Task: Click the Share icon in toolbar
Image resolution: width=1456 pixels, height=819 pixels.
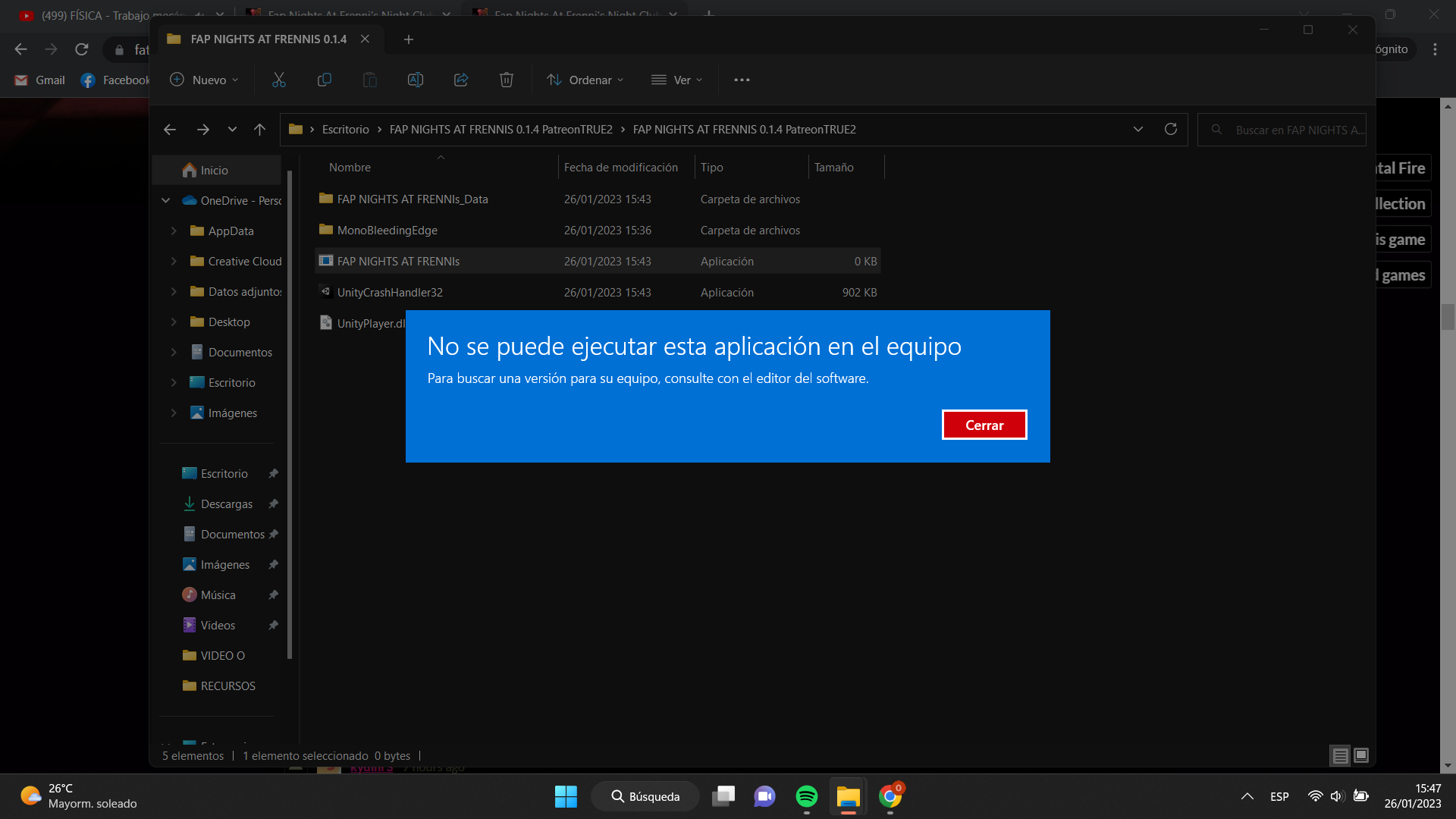Action: pos(461,80)
